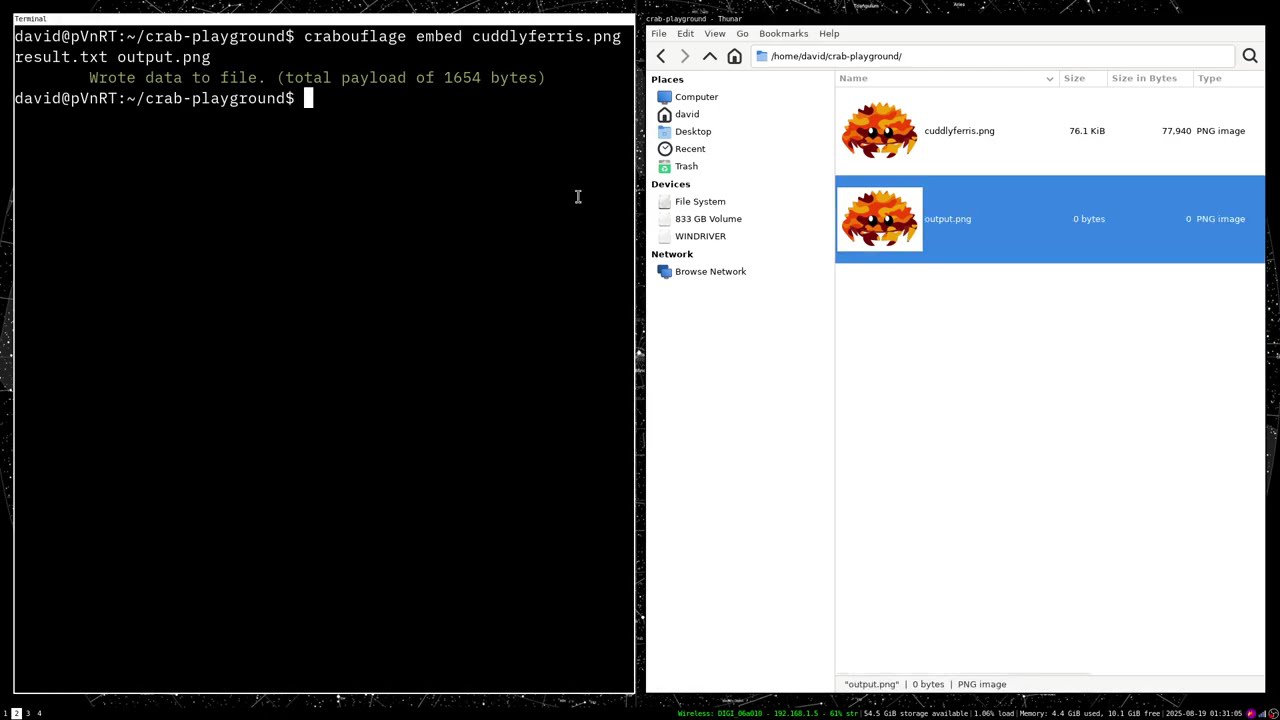The height and width of the screenshot is (720, 1280).
Task: Select the 77,940 bytes cell
Action: click(x=1176, y=131)
